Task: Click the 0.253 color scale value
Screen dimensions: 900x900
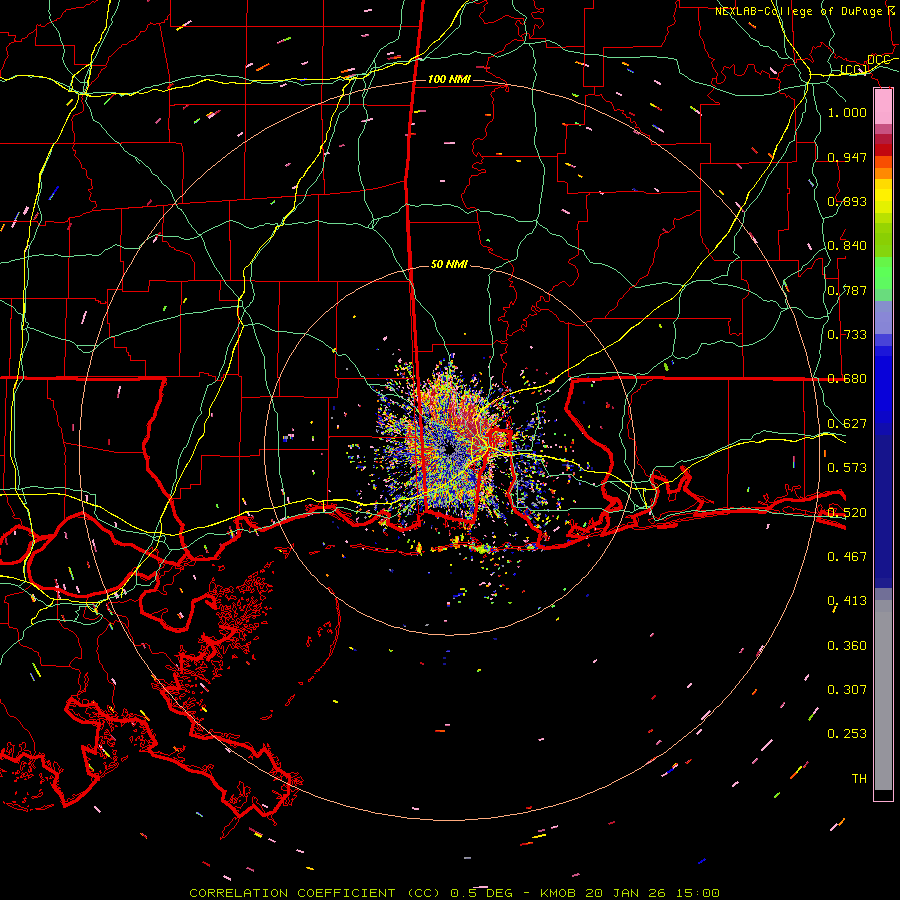Action: [847, 734]
